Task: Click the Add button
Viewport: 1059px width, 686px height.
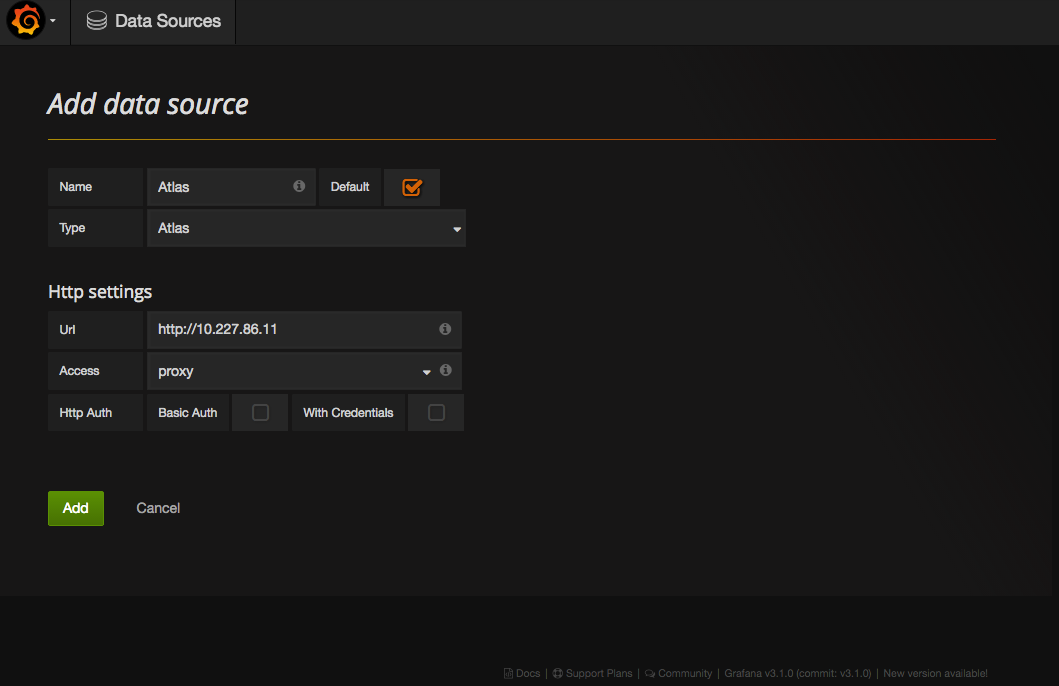Action: tap(75, 508)
